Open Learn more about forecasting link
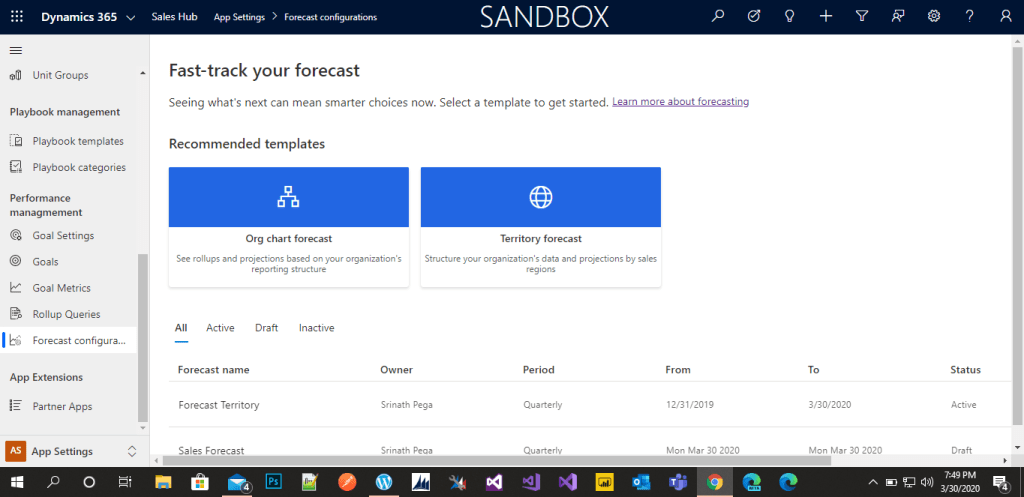The width and height of the screenshot is (1024, 497). [680, 102]
